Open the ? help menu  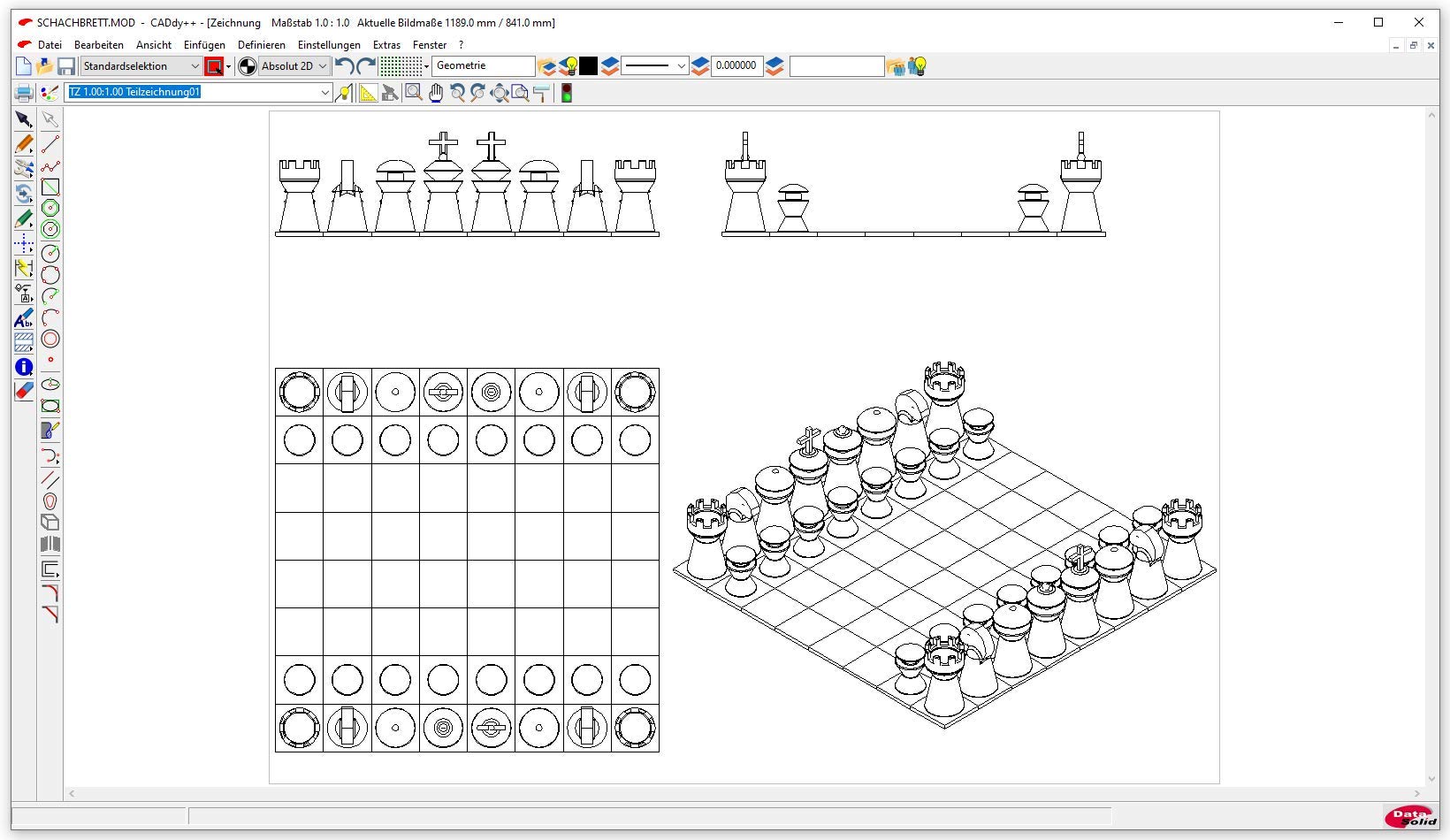pos(461,44)
